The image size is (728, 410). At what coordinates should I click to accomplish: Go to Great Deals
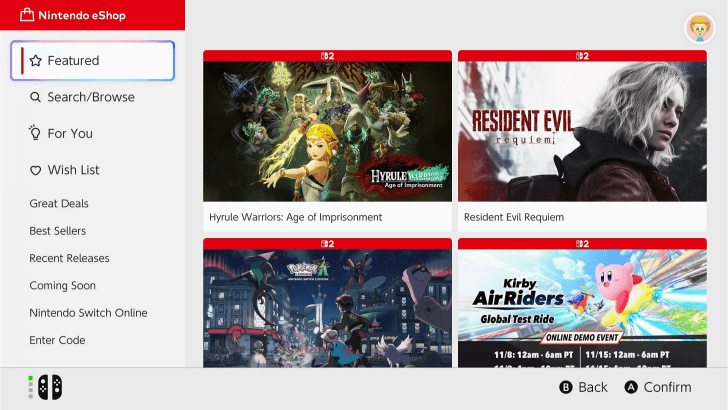59,203
